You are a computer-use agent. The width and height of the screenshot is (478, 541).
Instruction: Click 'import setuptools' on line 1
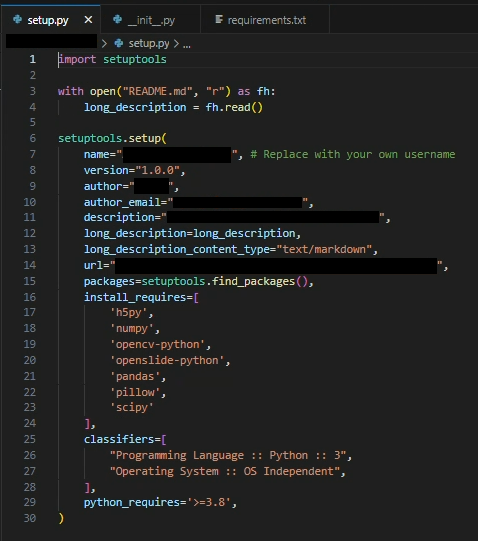point(112,59)
